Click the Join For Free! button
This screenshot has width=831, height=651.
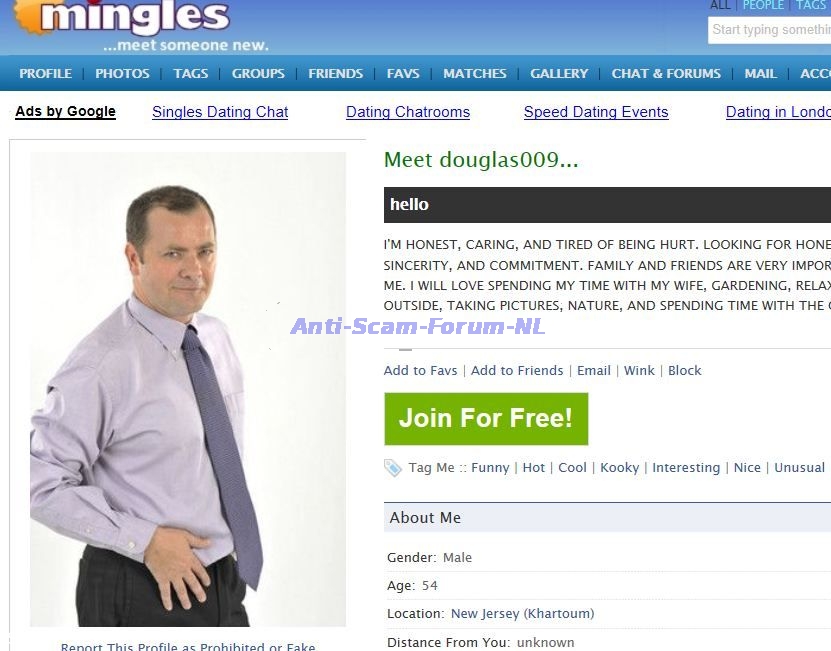point(486,419)
